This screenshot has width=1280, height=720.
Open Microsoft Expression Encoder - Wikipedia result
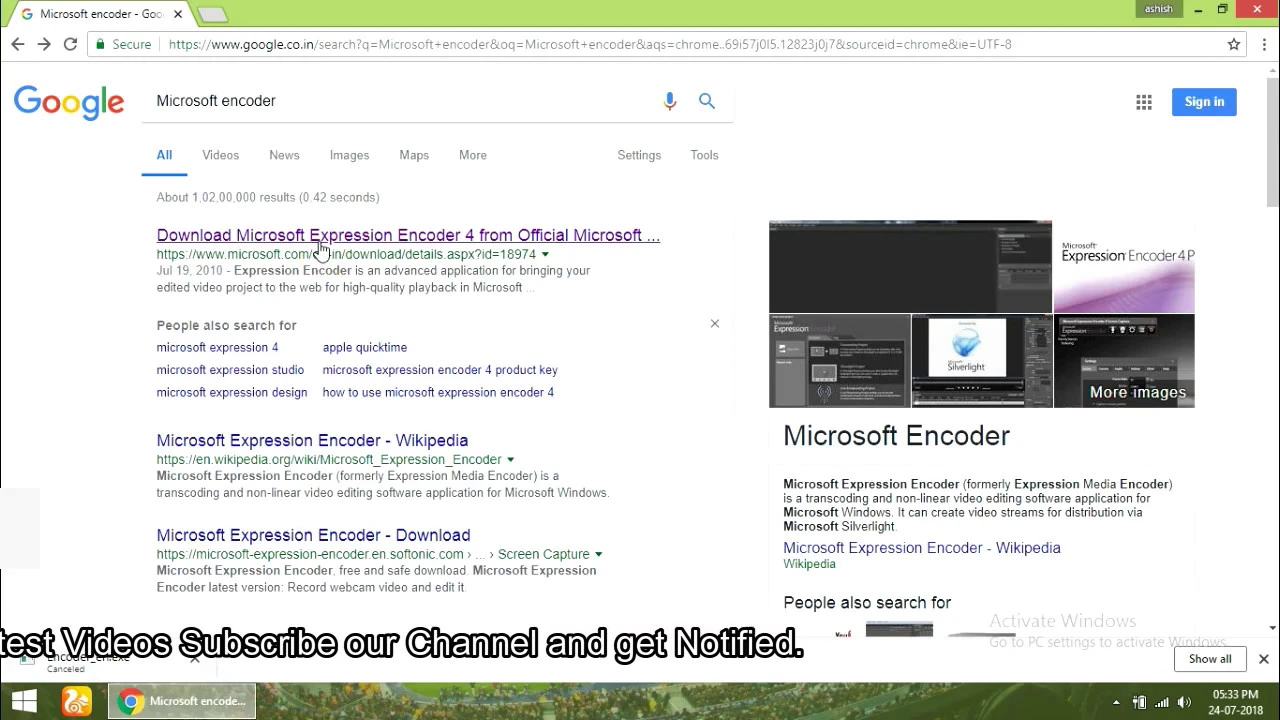pyautogui.click(x=312, y=440)
